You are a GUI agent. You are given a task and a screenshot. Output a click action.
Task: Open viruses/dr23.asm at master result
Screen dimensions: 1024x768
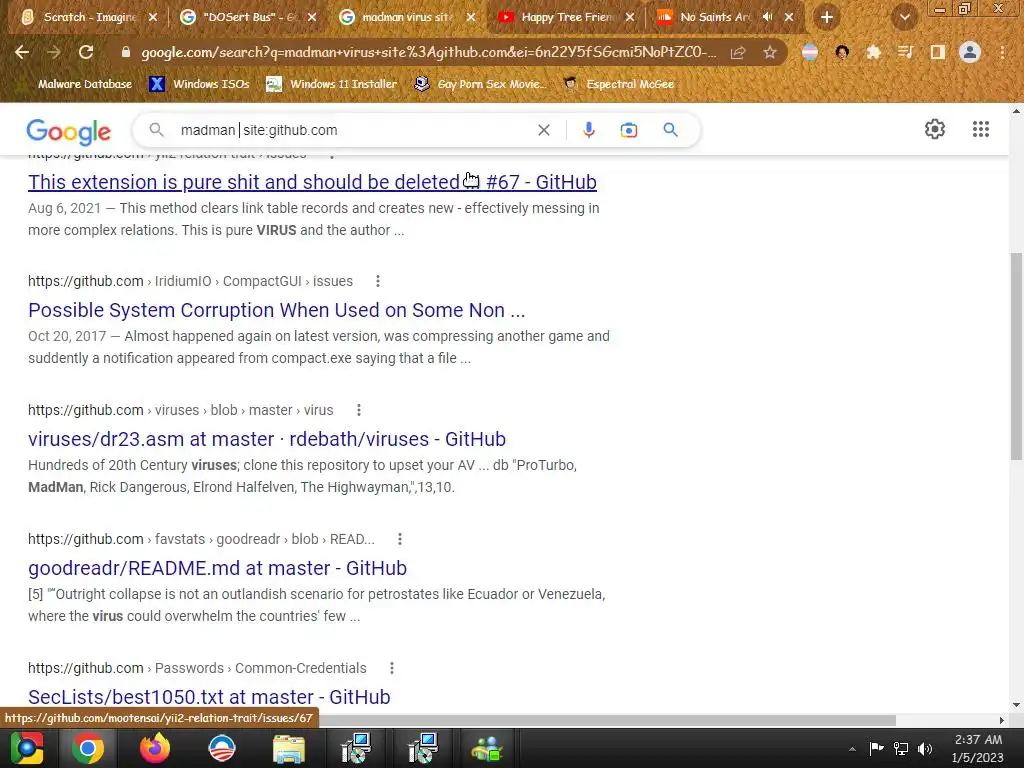(267, 439)
